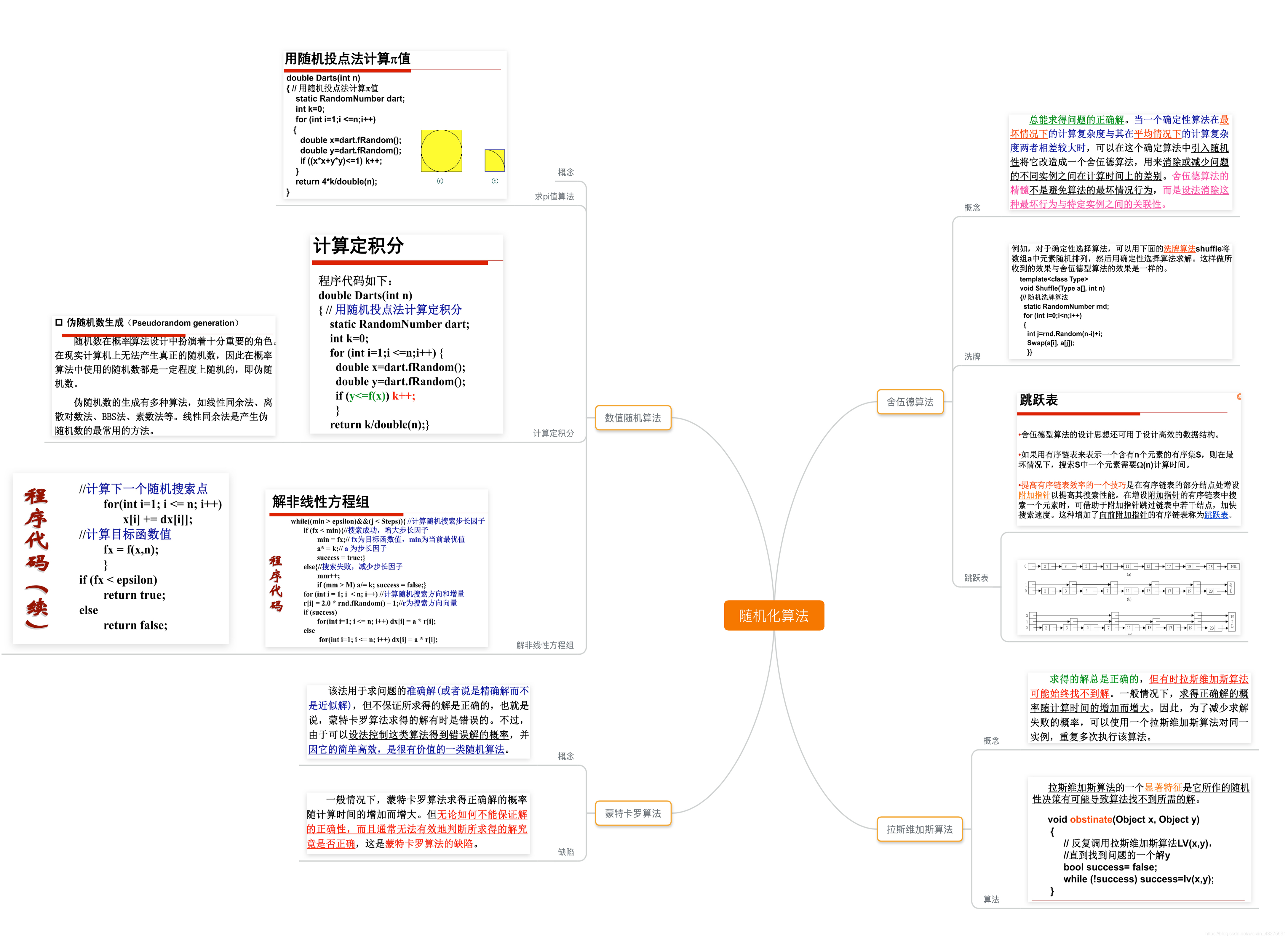
Task: Click the blue 跳跃表 hyperlink text
Action: point(1216,515)
